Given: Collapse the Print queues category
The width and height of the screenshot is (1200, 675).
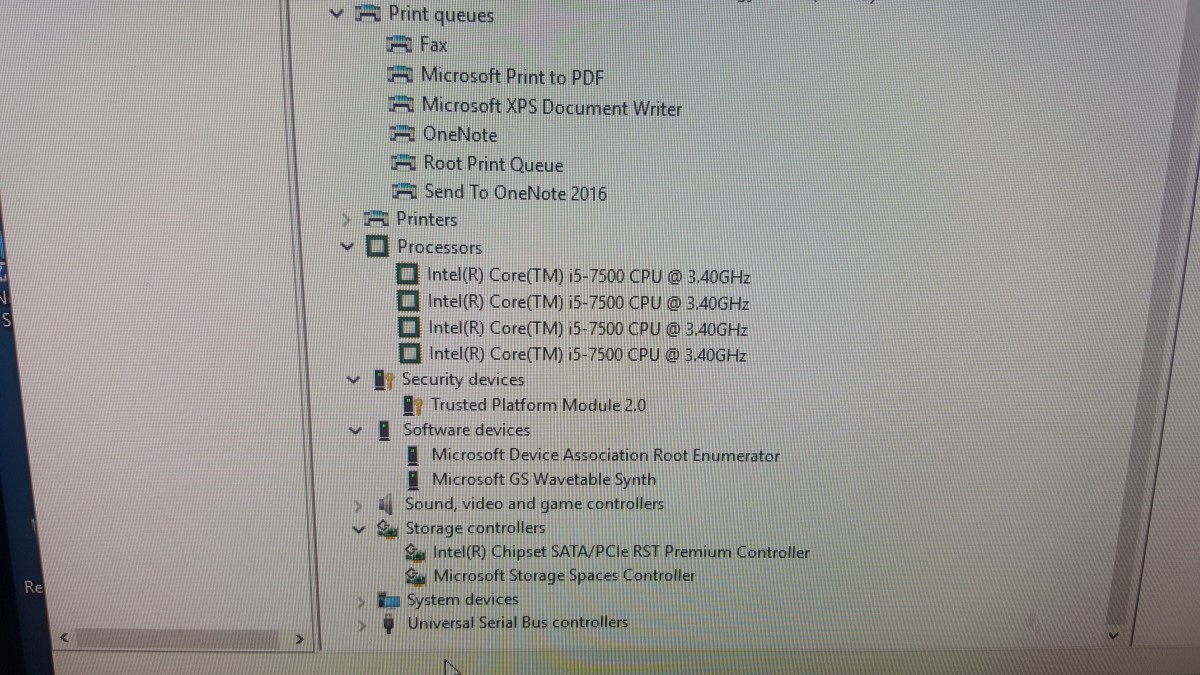Looking at the screenshot, I should [x=336, y=14].
